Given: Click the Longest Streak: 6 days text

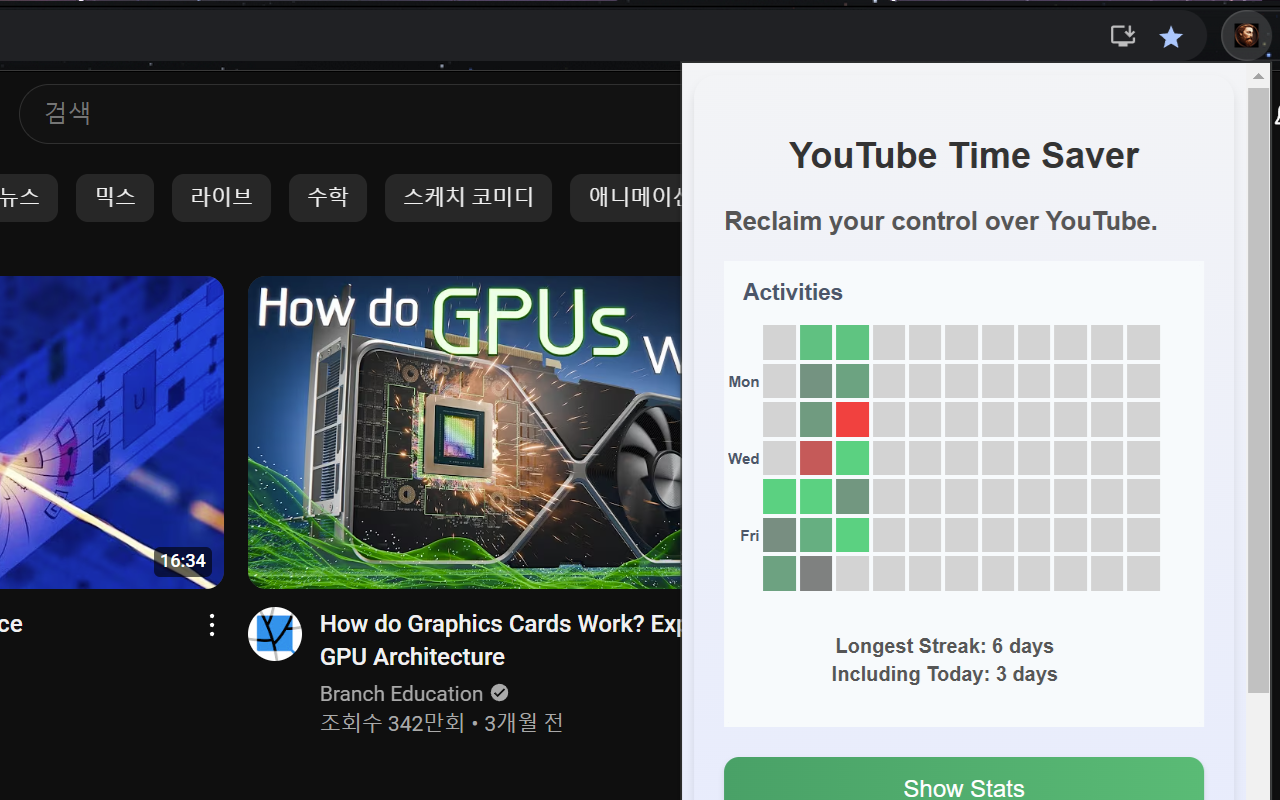Looking at the screenshot, I should click(944, 646).
